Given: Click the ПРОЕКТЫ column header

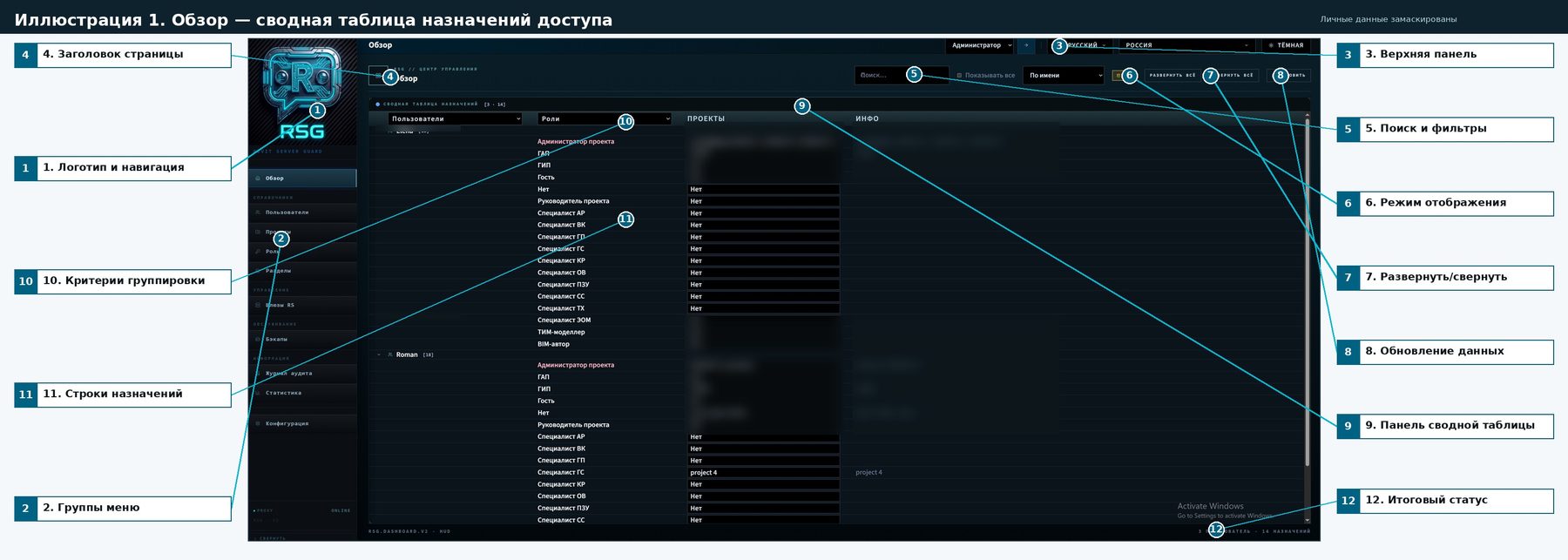Looking at the screenshot, I should click(706, 118).
